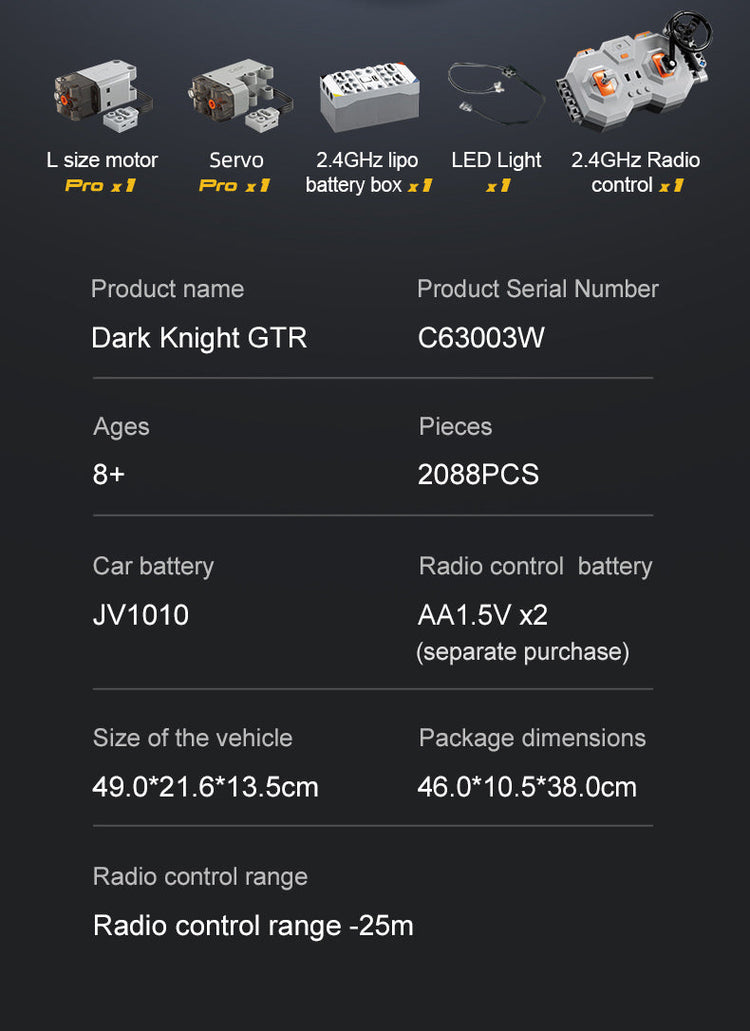Click the yellow "Pro x1" under Servo
Image resolution: width=750 pixels, height=1031 pixels.
(235, 186)
